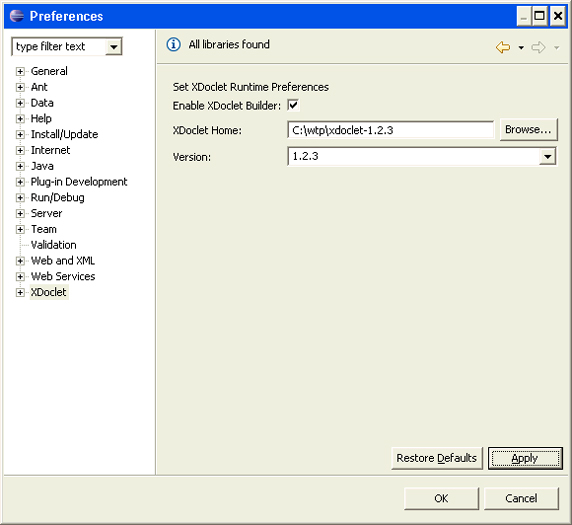Image resolution: width=572 pixels, height=525 pixels.
Task: Click Browse button for XDoclet Home
Action: click(528, 130)
